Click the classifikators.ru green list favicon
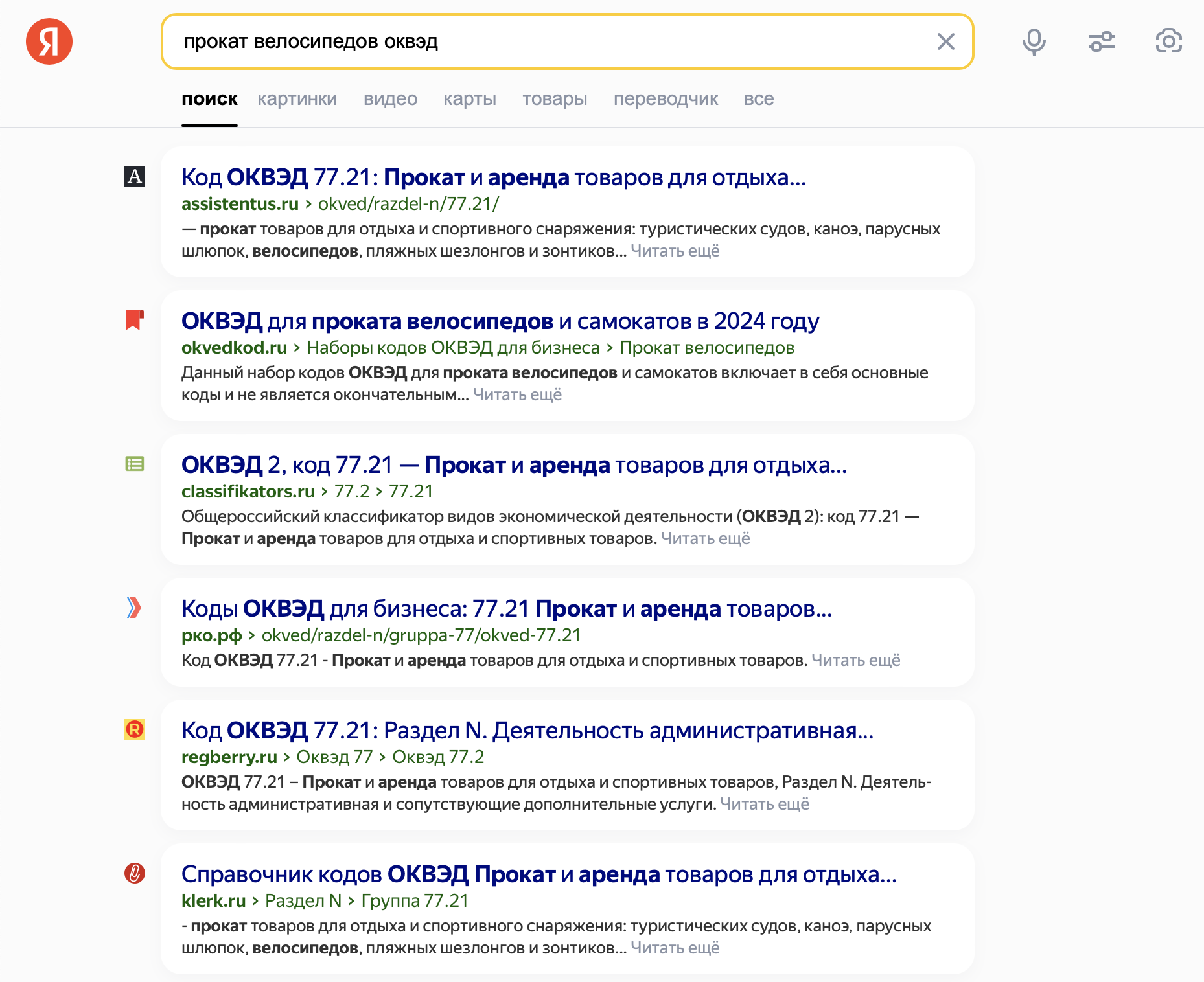This screenshot has width=1204, height=982. tap(135, 464)
